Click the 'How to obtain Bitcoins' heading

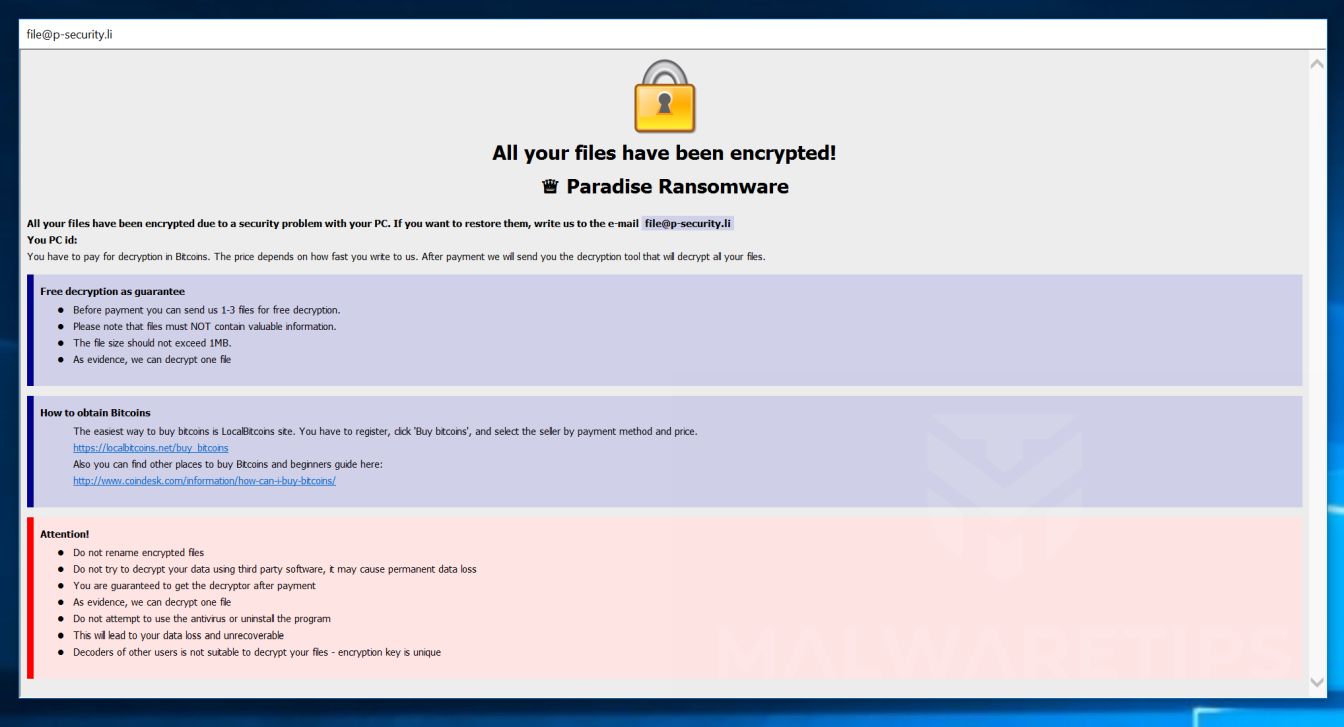[95, 413]
